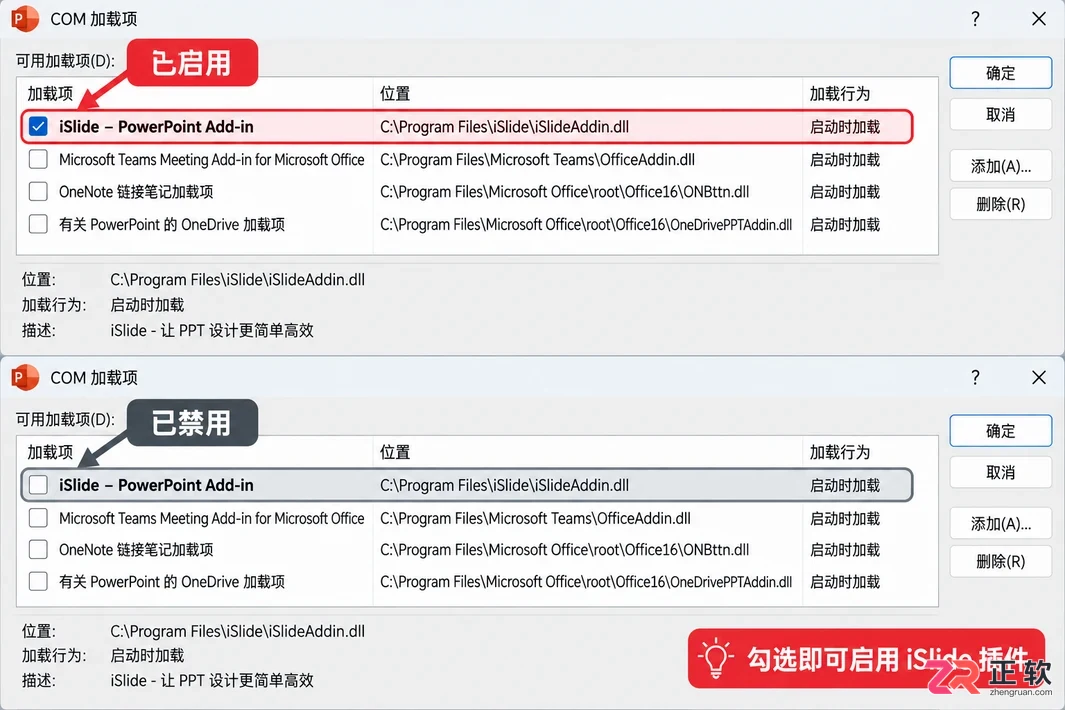Click PowerPoint icon in lower dialog title bar
This screenshot has height=710, width=1065.
(25, 377)
